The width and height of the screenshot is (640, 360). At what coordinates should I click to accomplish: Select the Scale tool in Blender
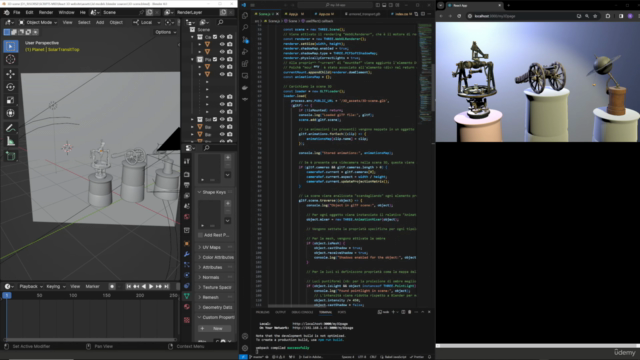[11, 100]
